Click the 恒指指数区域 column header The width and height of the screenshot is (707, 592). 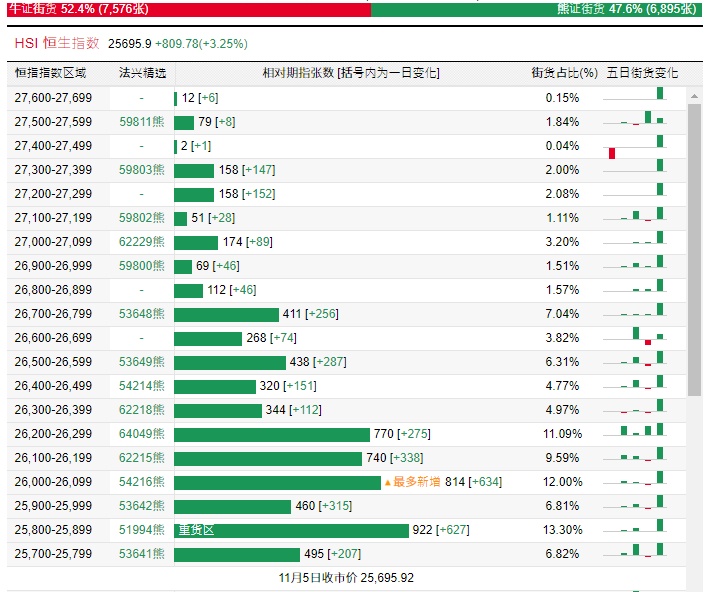[x=50, y=73]
